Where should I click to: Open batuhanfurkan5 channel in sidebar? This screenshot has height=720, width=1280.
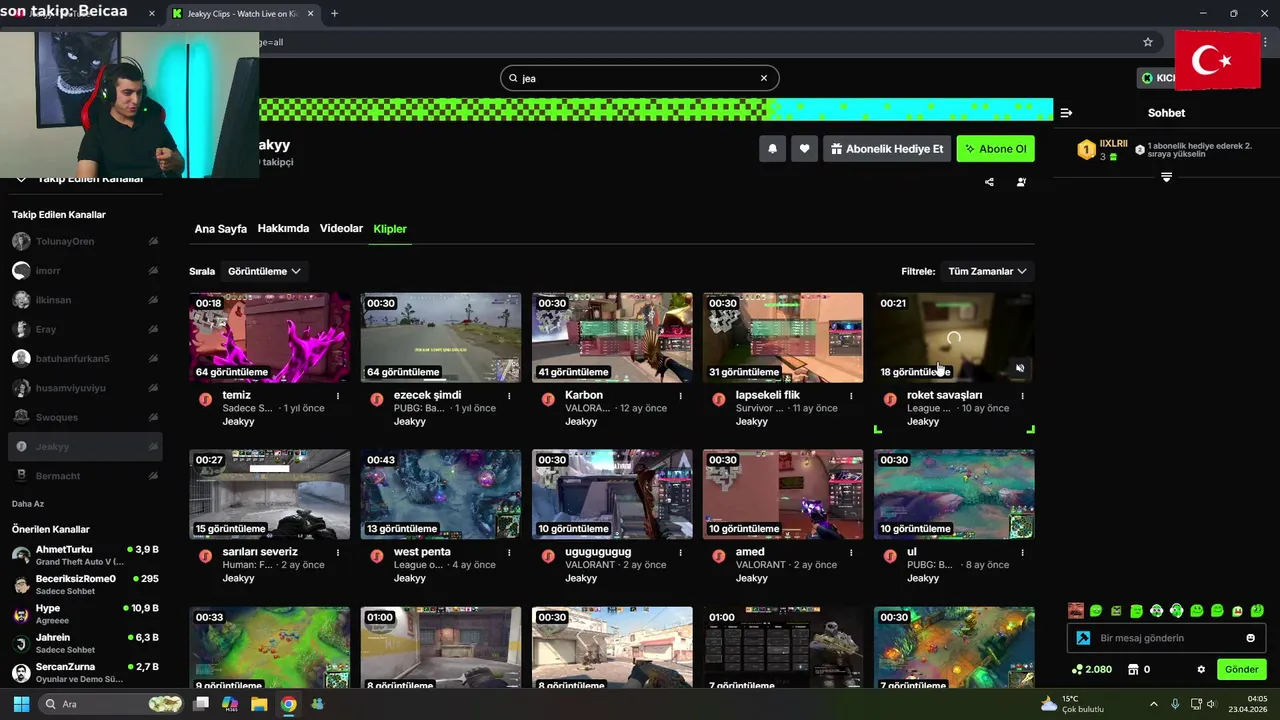(x=85, y=358)
